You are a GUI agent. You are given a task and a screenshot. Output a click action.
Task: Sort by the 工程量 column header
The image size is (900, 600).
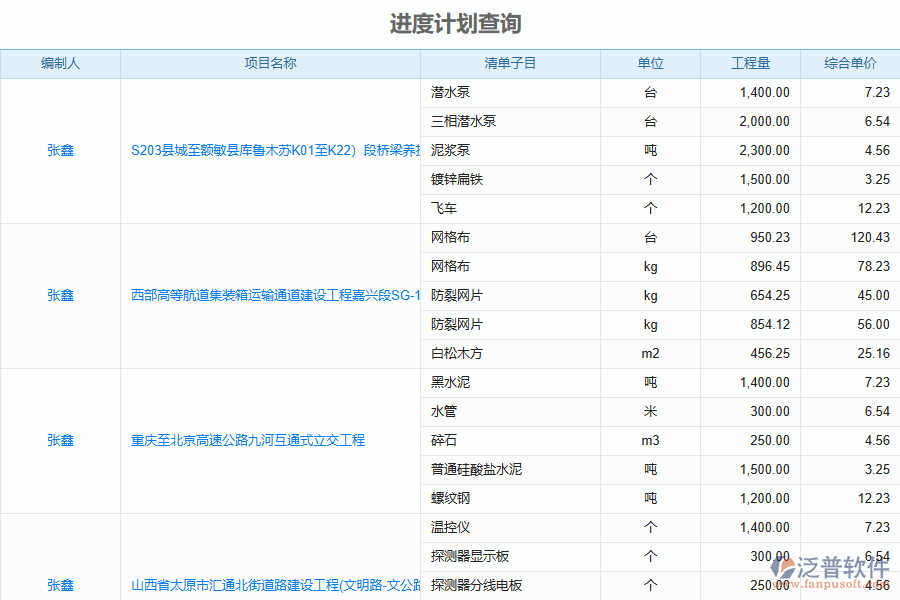749,63
